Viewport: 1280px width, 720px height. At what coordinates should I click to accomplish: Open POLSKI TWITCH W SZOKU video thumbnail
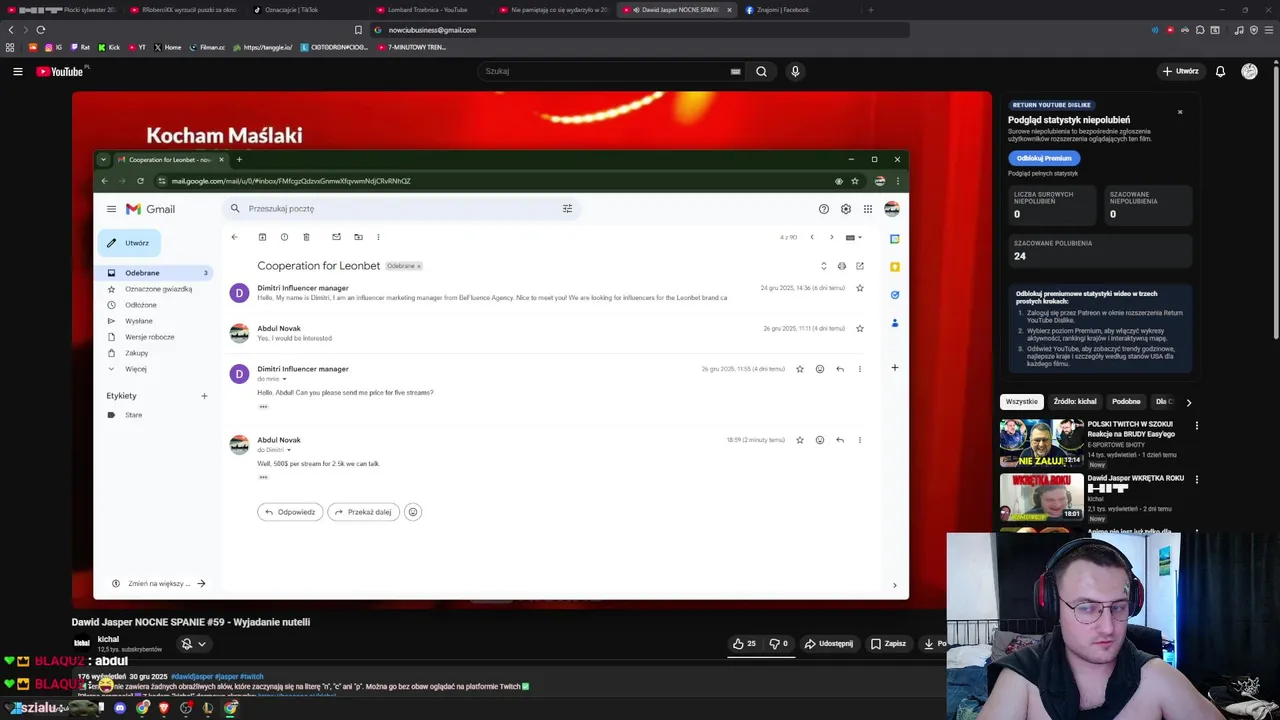click(x=1041, y=444)
